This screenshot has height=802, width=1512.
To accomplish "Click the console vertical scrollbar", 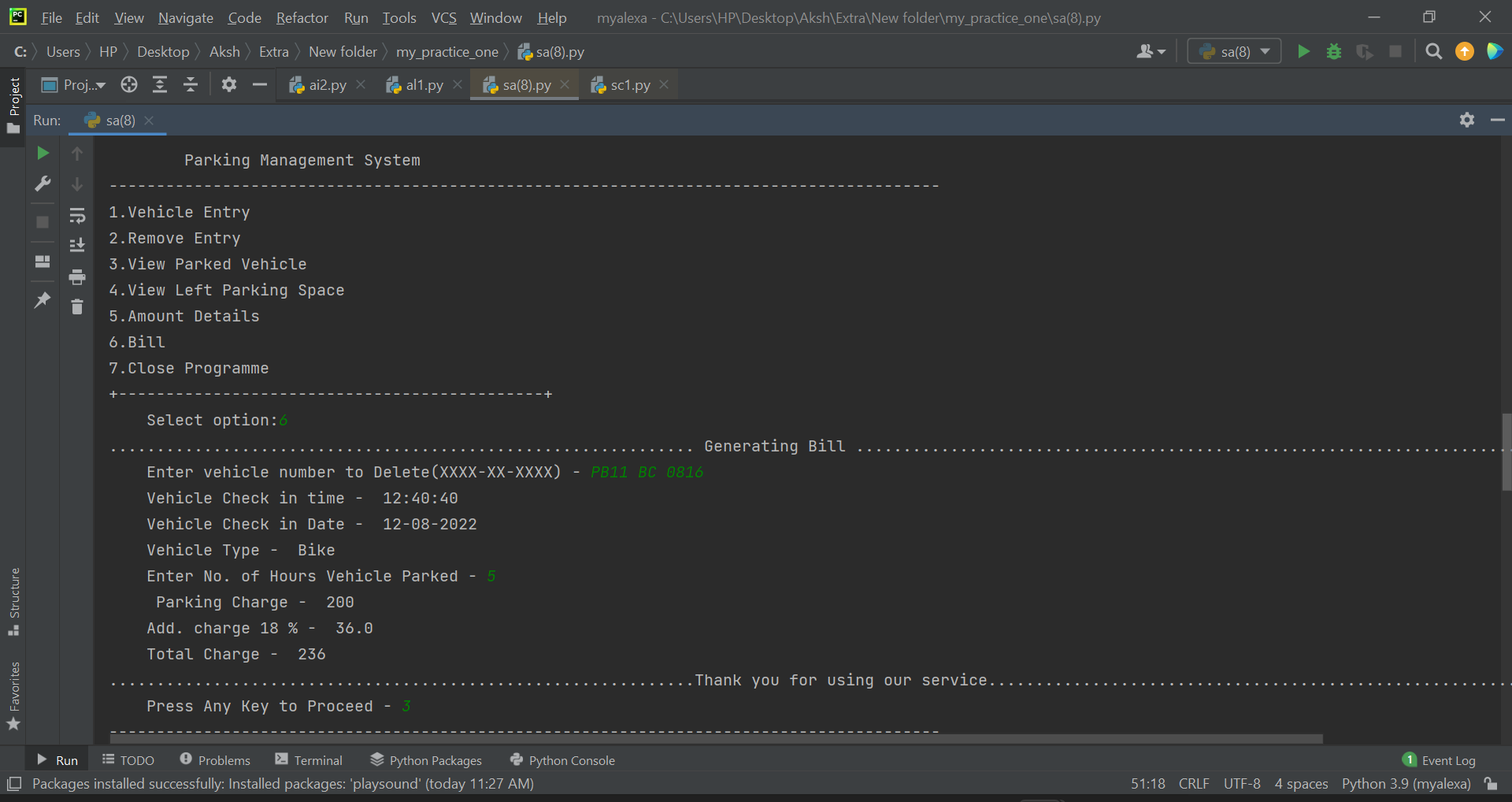I will [x=1506, y=452].
